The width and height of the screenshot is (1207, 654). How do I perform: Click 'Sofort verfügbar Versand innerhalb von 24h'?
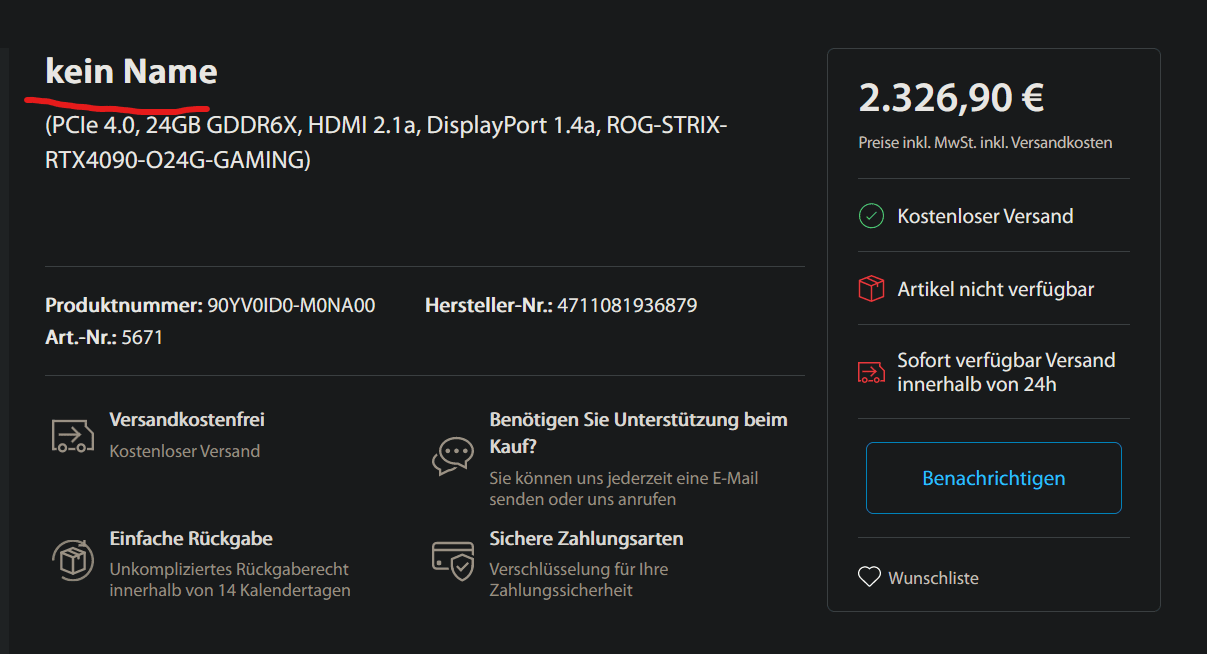(x=1006, y=372)
